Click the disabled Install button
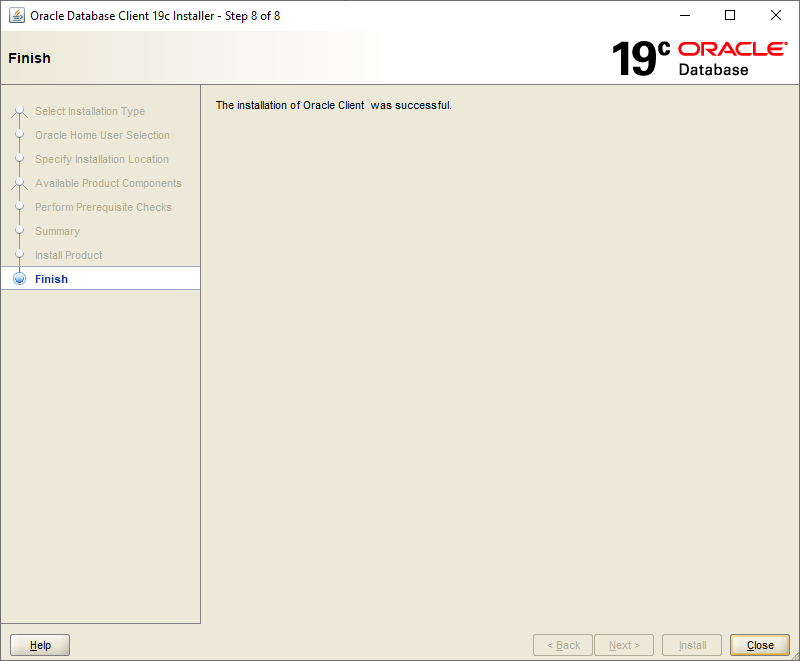This screenshot has height=661, width=800. pyautogui.click(x=692, y=645)
